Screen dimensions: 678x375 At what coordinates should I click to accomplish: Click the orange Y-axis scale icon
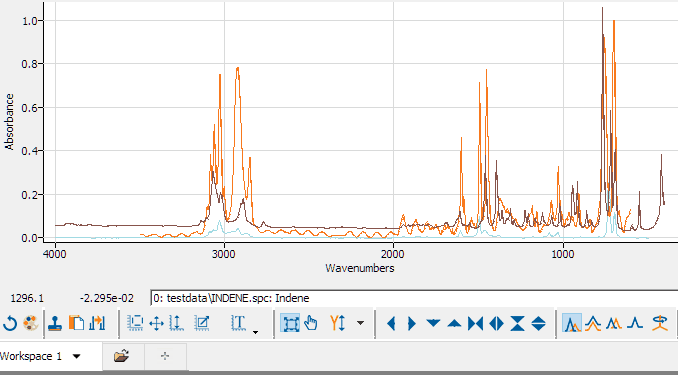(337, 323)
